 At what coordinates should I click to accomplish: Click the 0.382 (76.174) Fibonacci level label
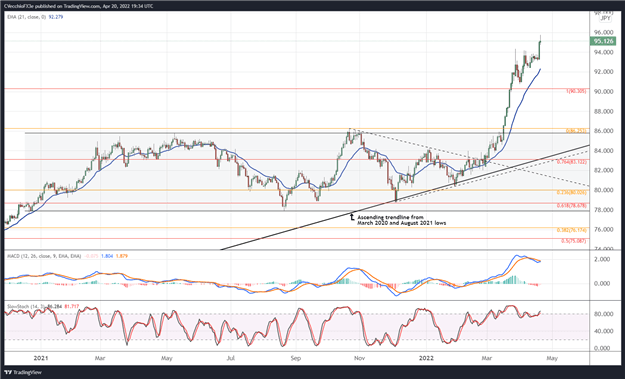tap(571, 230)
